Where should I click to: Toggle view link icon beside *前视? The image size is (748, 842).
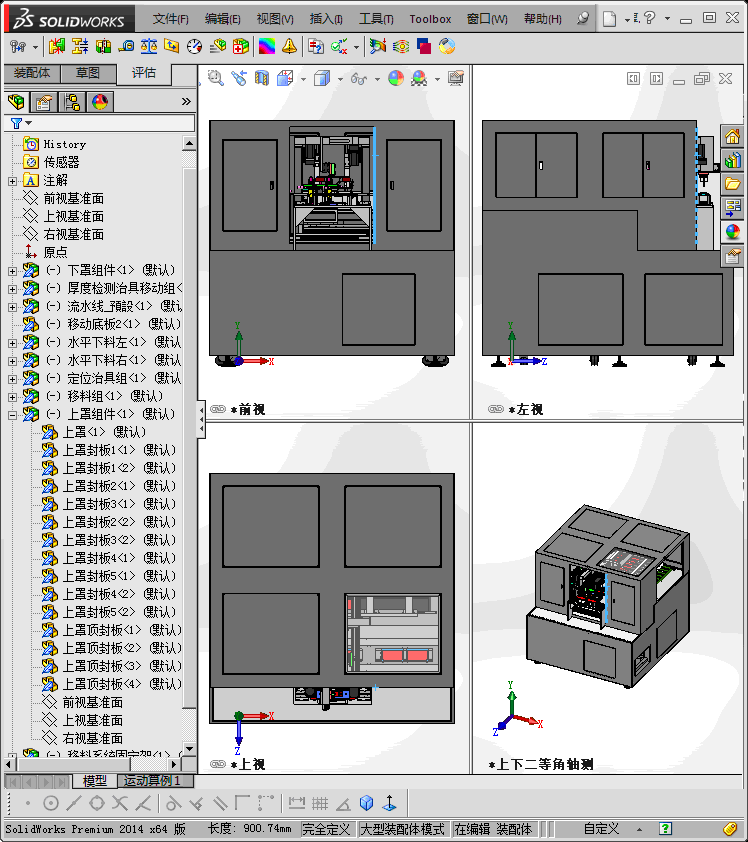[218, 409]
